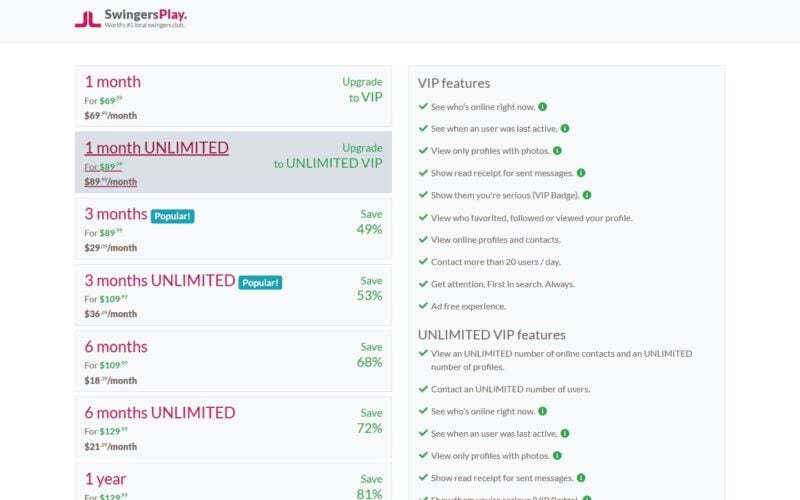
Task: Click the 'VIP features' heading
Action: point(454,83)
